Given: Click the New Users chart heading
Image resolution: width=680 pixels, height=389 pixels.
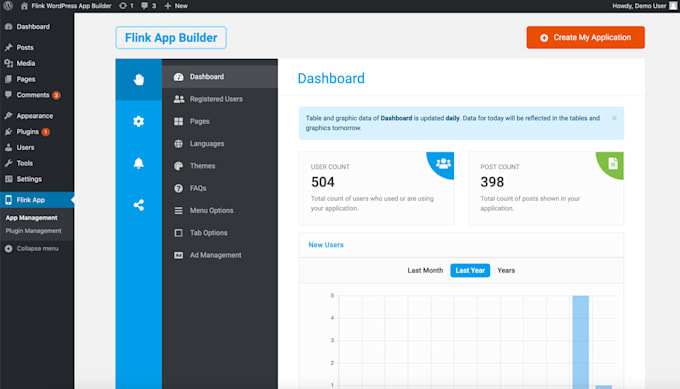Looking at the screenshot, I should click(x=326, y=245).
